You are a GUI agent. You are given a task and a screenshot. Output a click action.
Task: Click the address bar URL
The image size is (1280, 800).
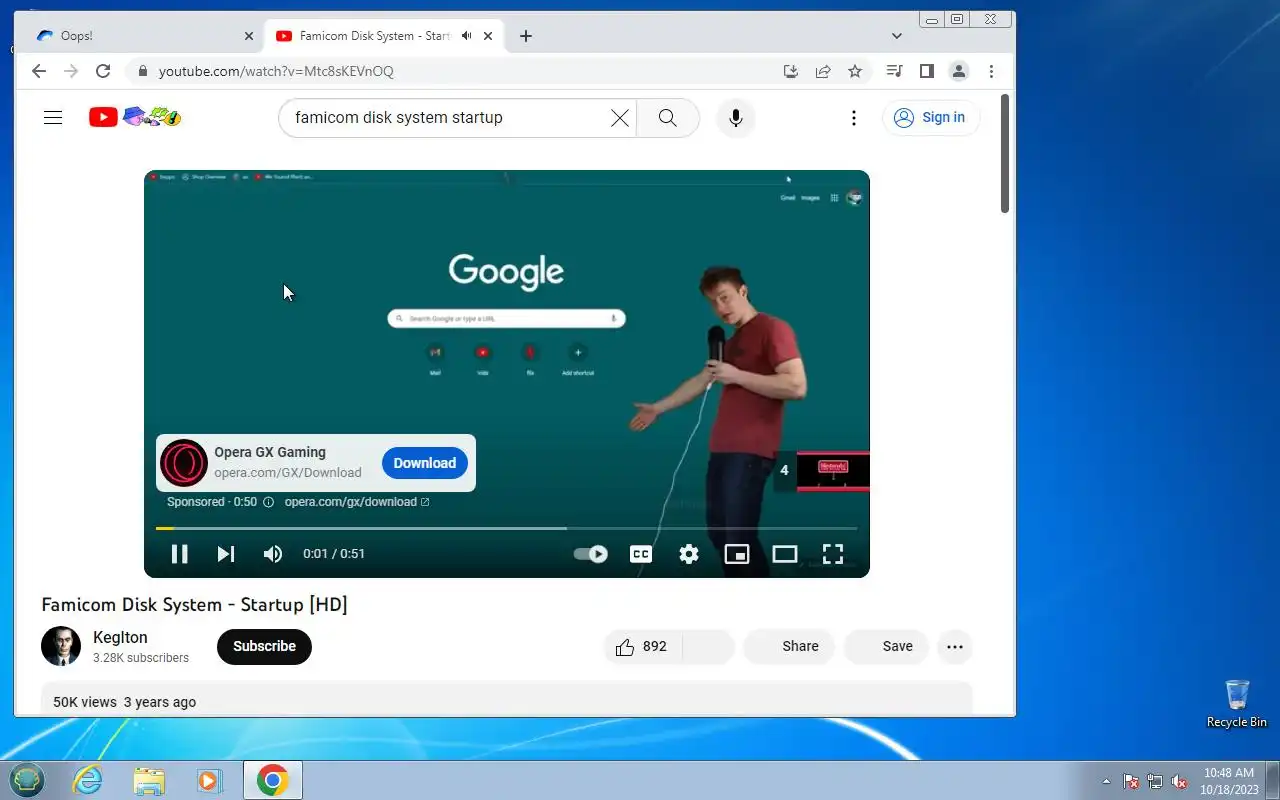276,72
